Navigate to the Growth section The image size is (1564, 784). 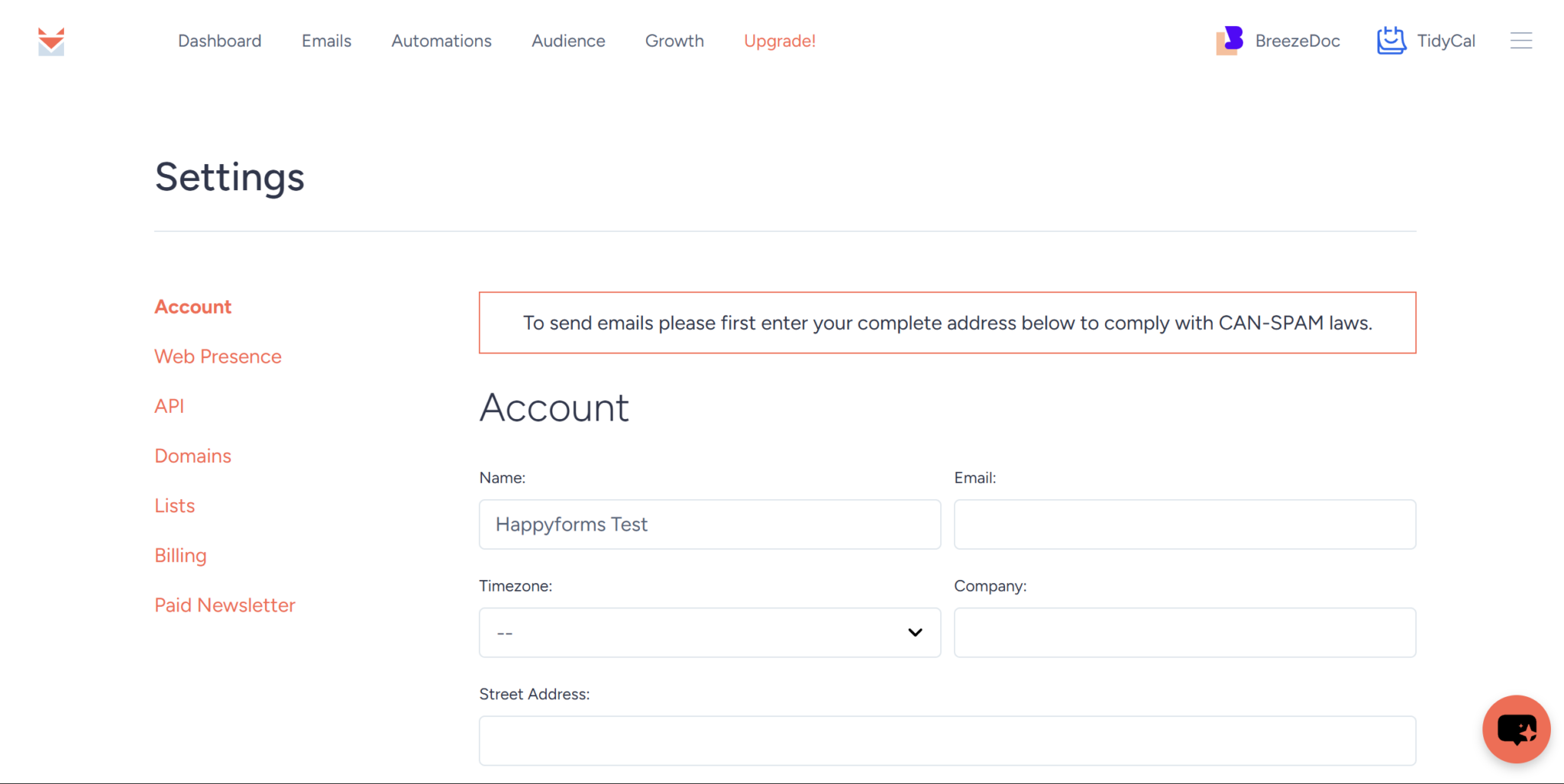tap(674, 41)
